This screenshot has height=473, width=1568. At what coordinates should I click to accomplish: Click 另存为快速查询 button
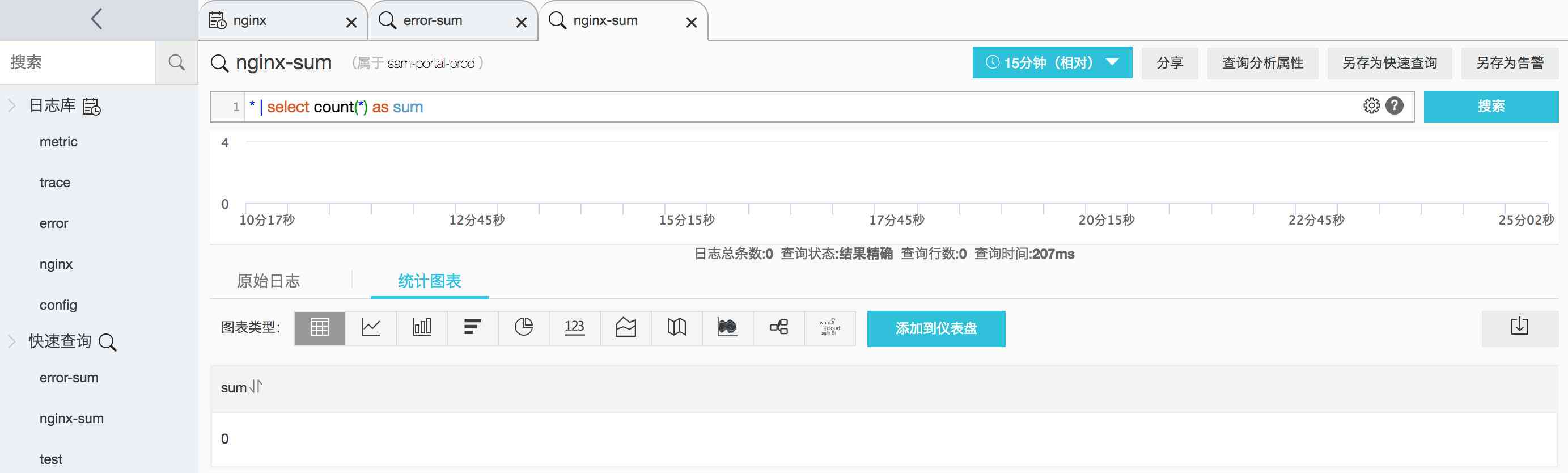click(1389, 63)
